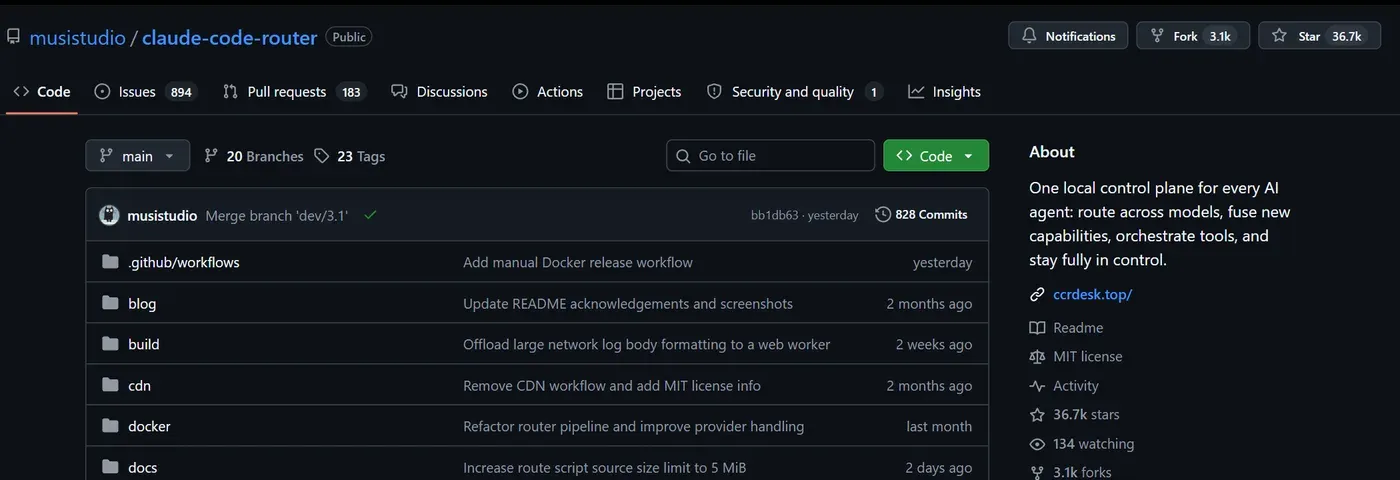Jump to the Readme link
This screenshot has height=480, width=1400.
1078,328
